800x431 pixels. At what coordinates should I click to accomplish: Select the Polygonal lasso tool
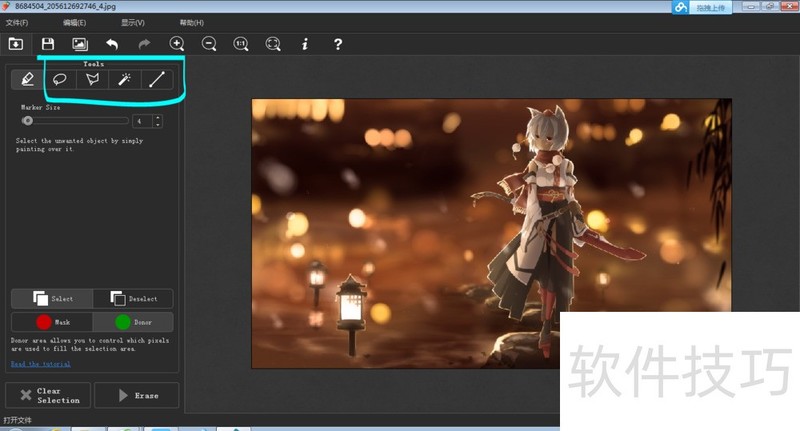(x=92, y=80)
